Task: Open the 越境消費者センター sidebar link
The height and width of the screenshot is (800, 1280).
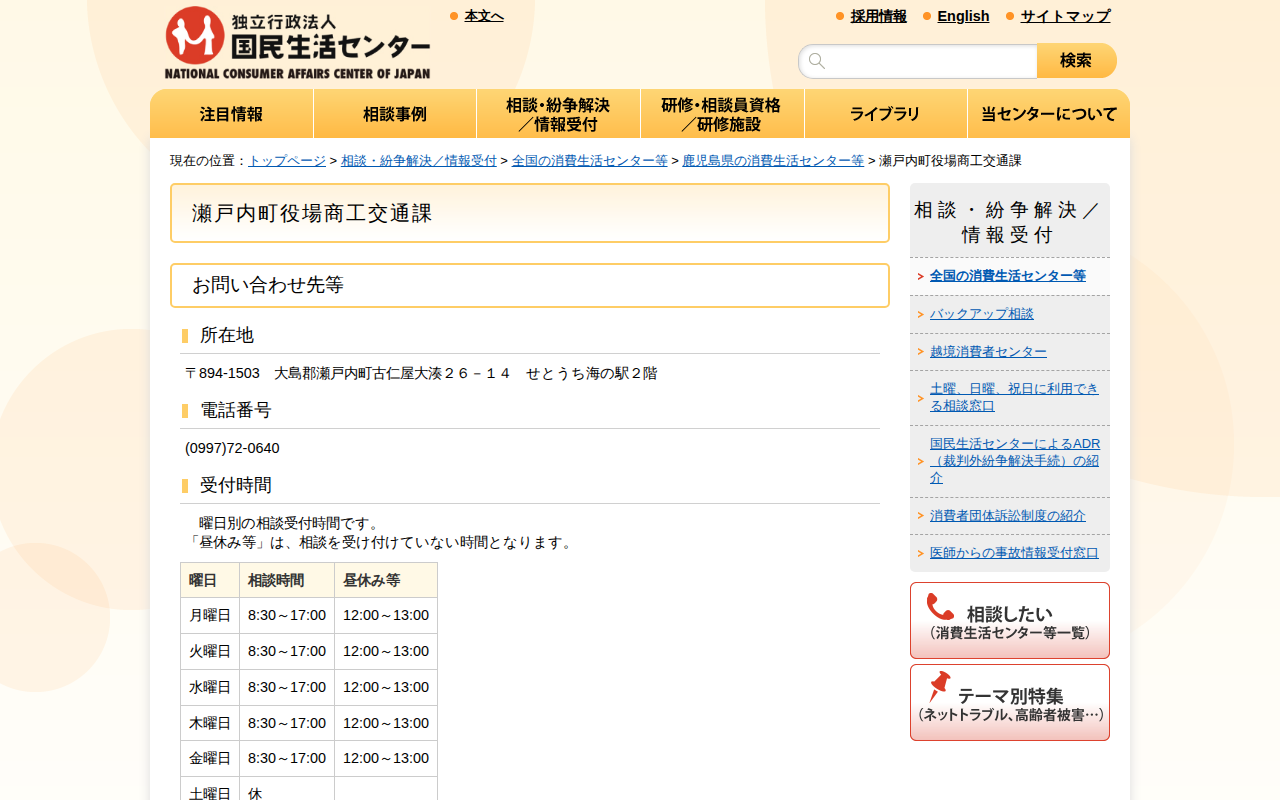Action: (x=987, y=351)
